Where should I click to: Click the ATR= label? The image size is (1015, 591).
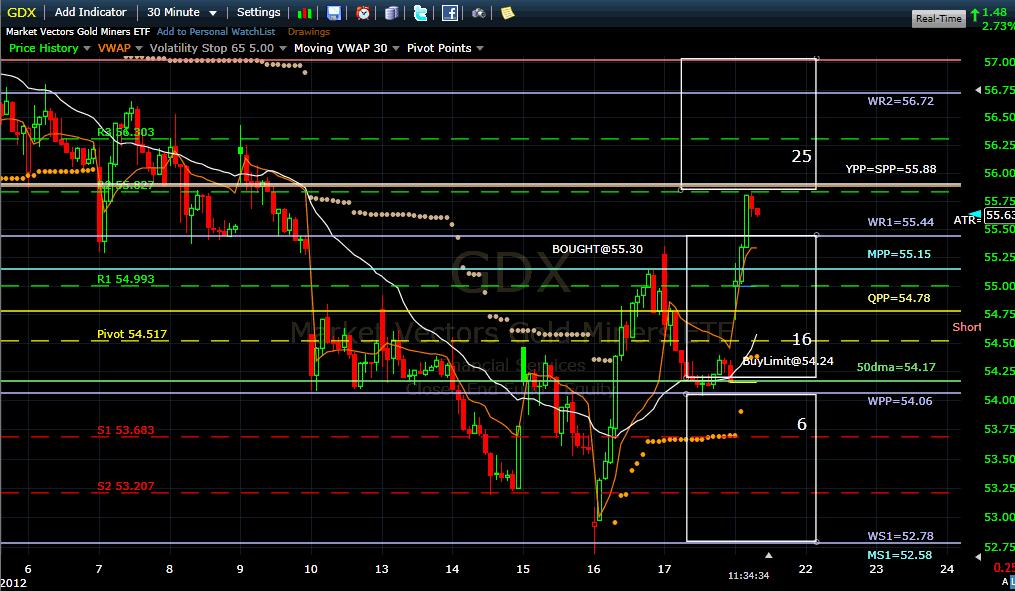(968, 220)
